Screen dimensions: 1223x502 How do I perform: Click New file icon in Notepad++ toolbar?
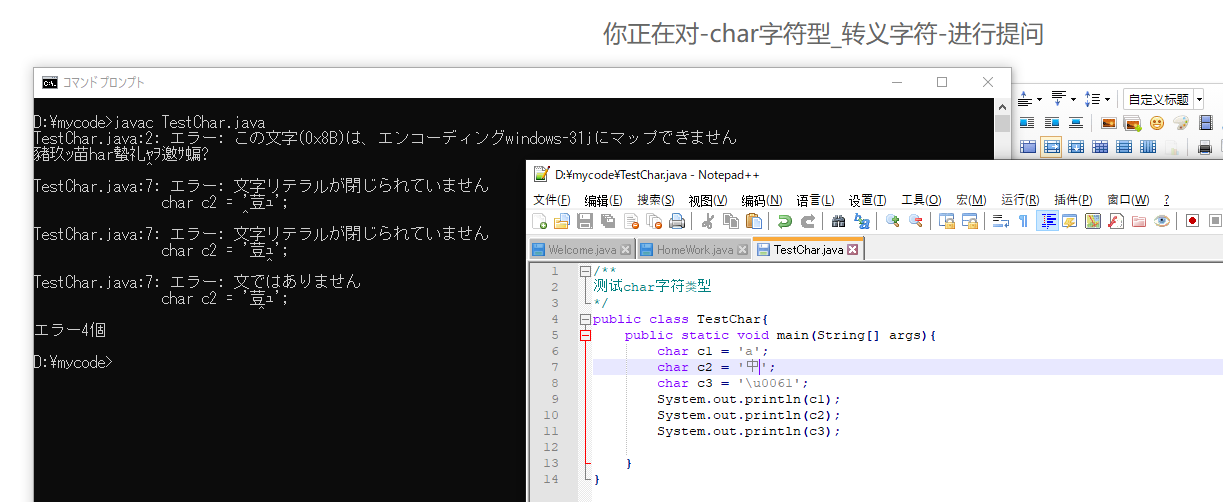point(540,221)
